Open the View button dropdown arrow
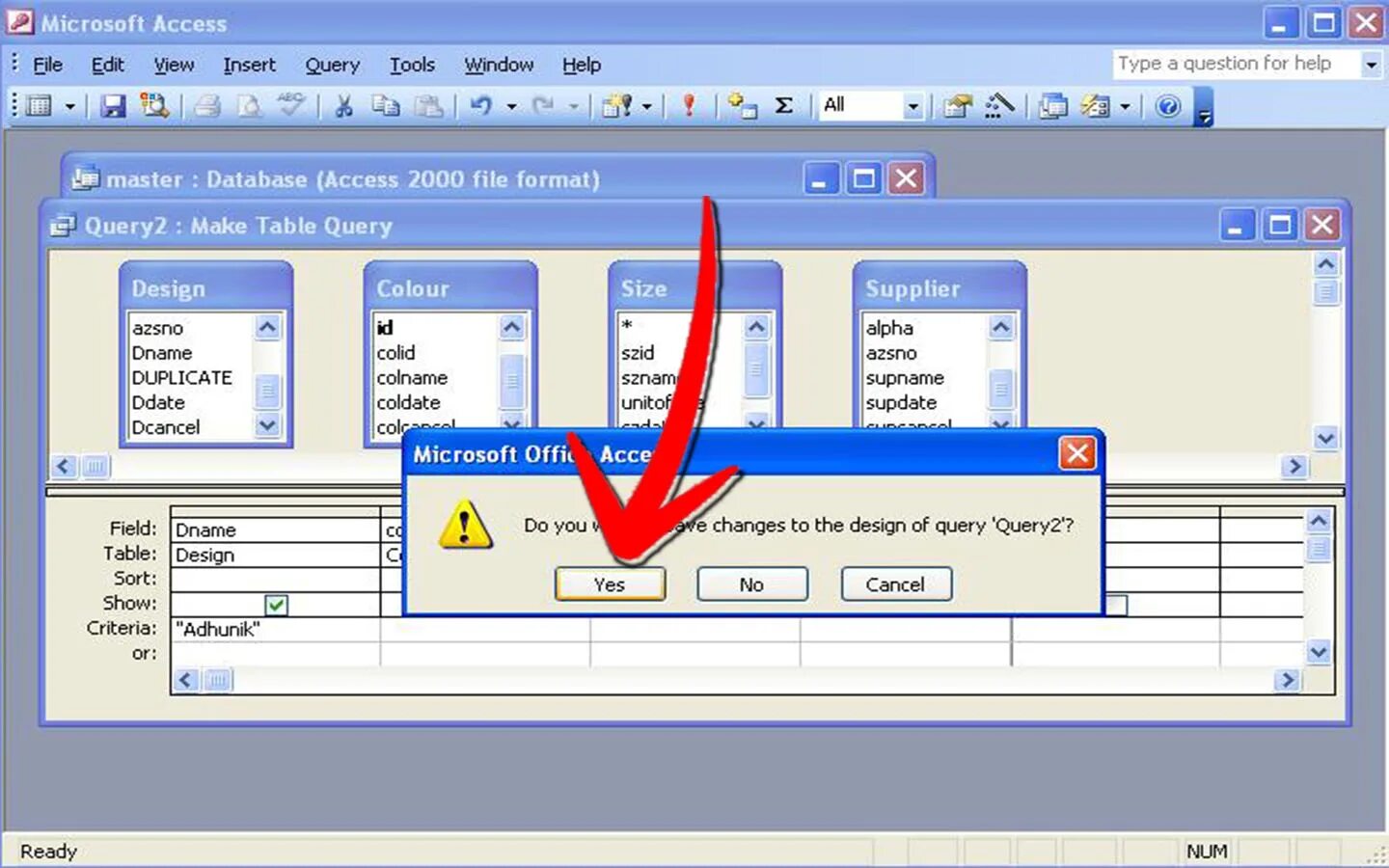Screen dimensions: 1389x868 click(x=69, y=106)
